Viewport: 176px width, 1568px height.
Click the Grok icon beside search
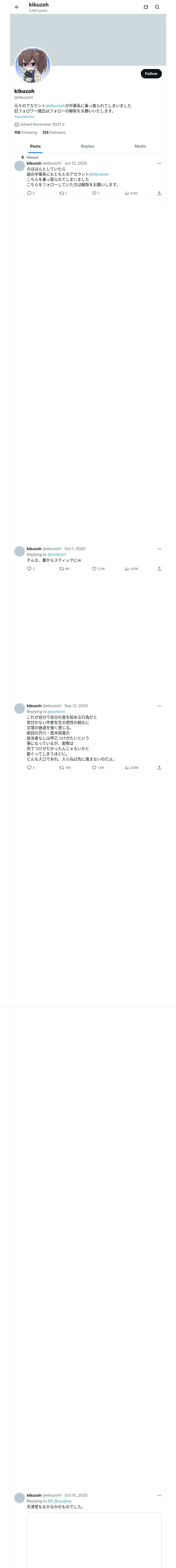(x=146, y=7)
